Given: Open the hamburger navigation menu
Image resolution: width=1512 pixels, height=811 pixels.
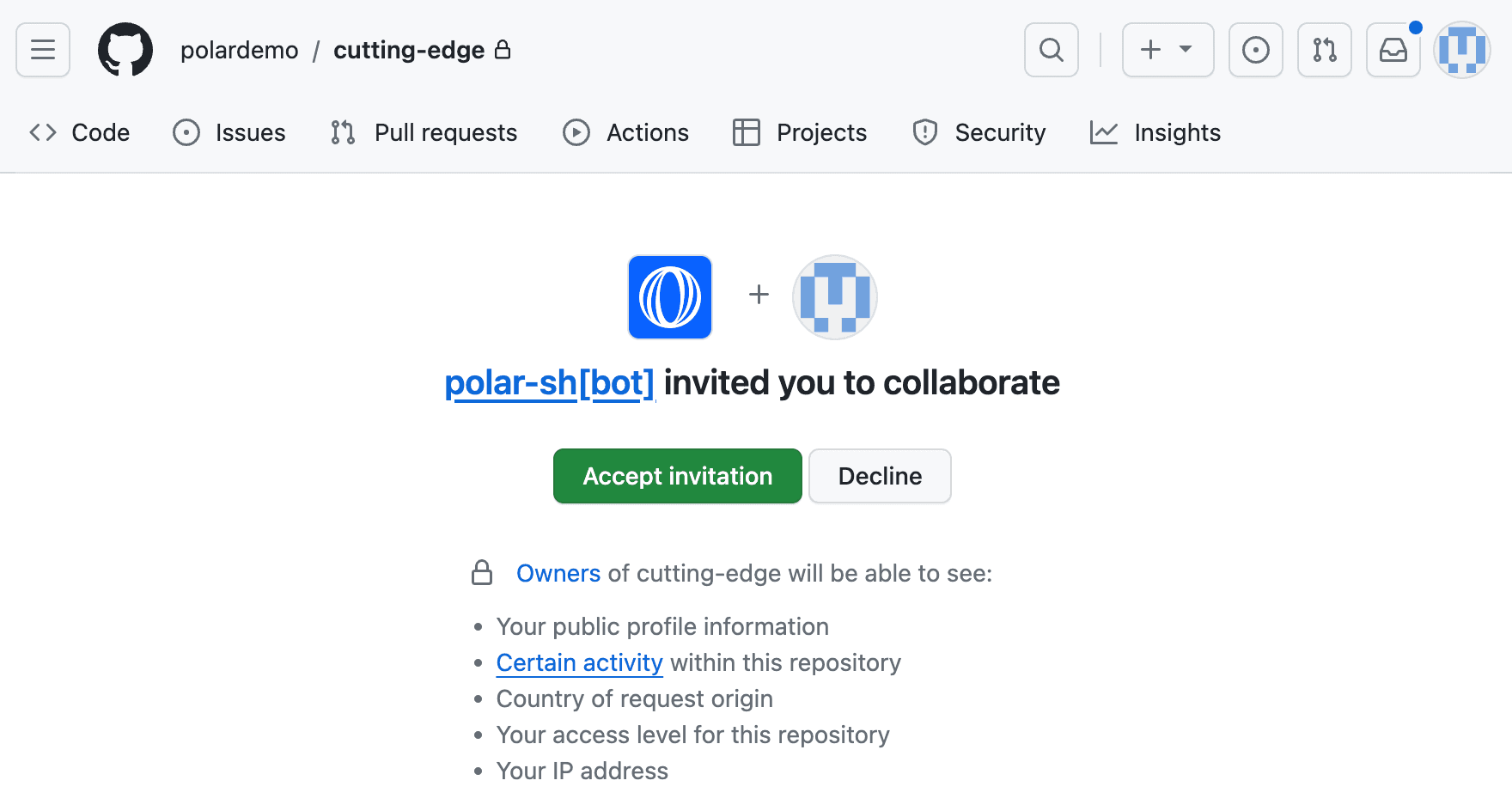Looking at the screenshot, I should click(x=43, y=50).
